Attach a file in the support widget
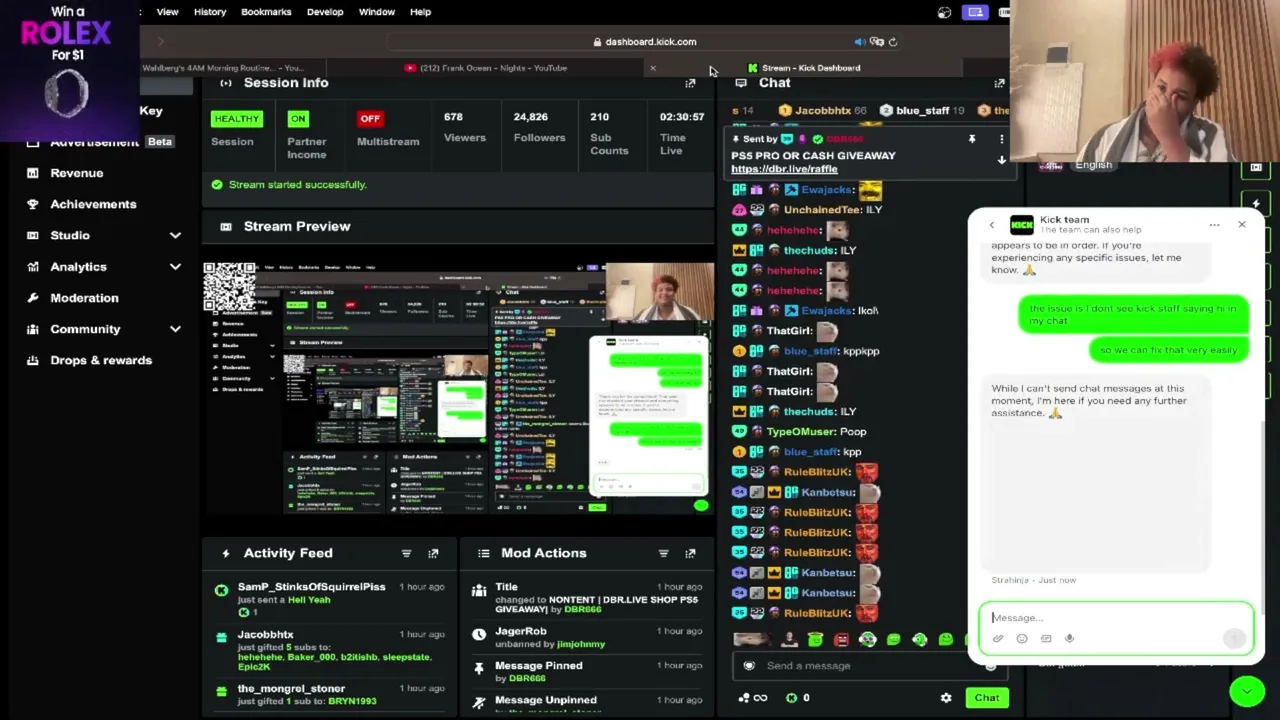Viewport: 1280px width, 720px height. click(998, 639)
